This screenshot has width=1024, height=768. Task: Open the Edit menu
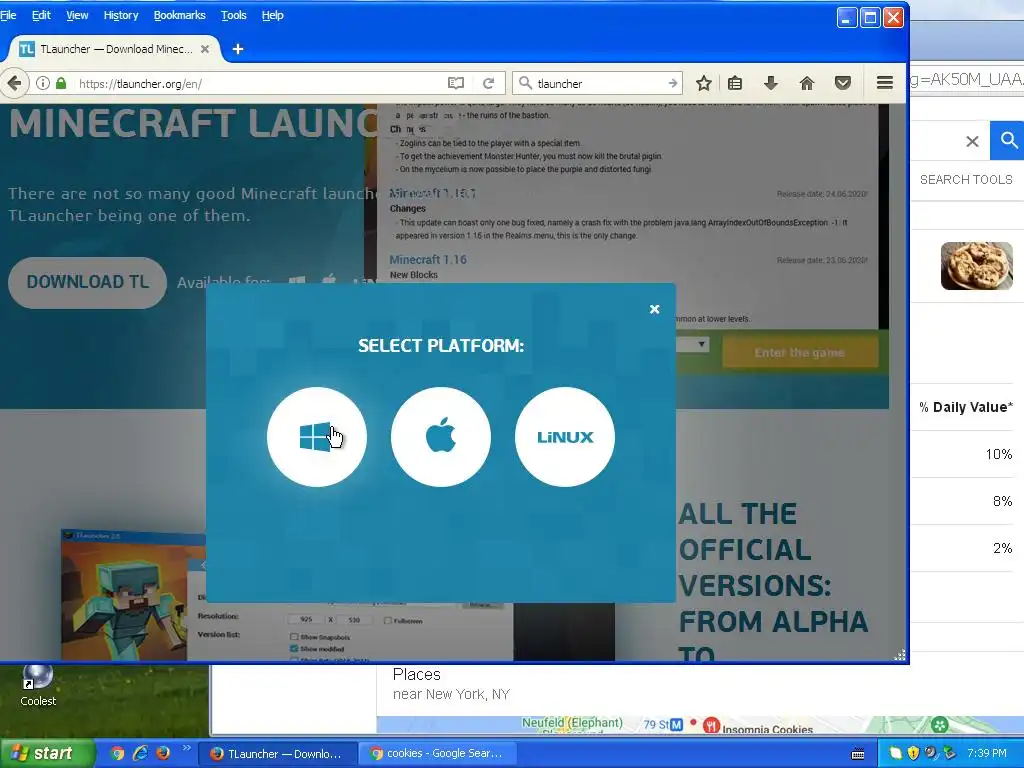tap(41, 15)
